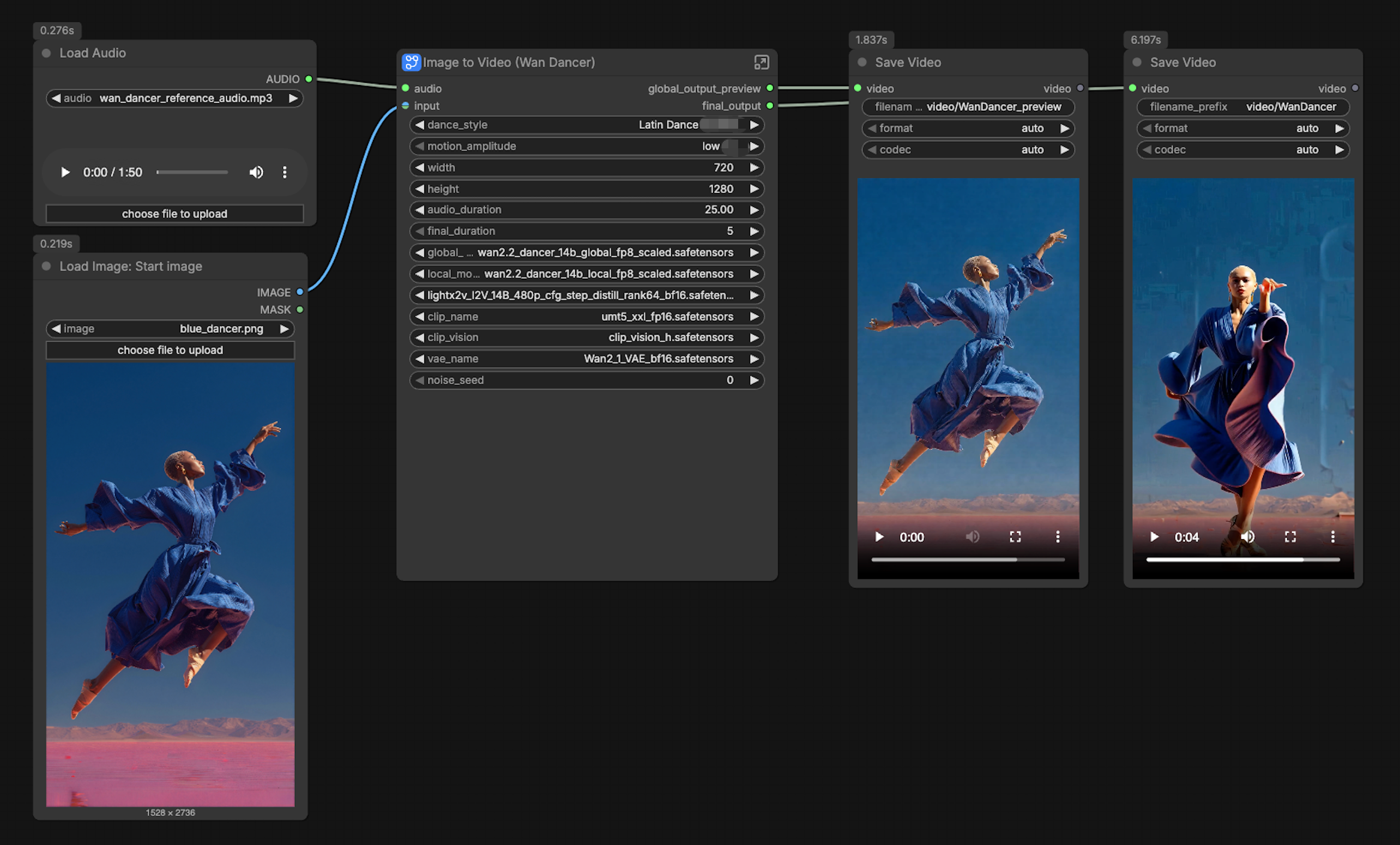Image resolution: width=1400 pixels, height=845 pixels.
Task: Open clip_vision clip_vision_h.safetensors dropdown
Action: pos(587,337)
